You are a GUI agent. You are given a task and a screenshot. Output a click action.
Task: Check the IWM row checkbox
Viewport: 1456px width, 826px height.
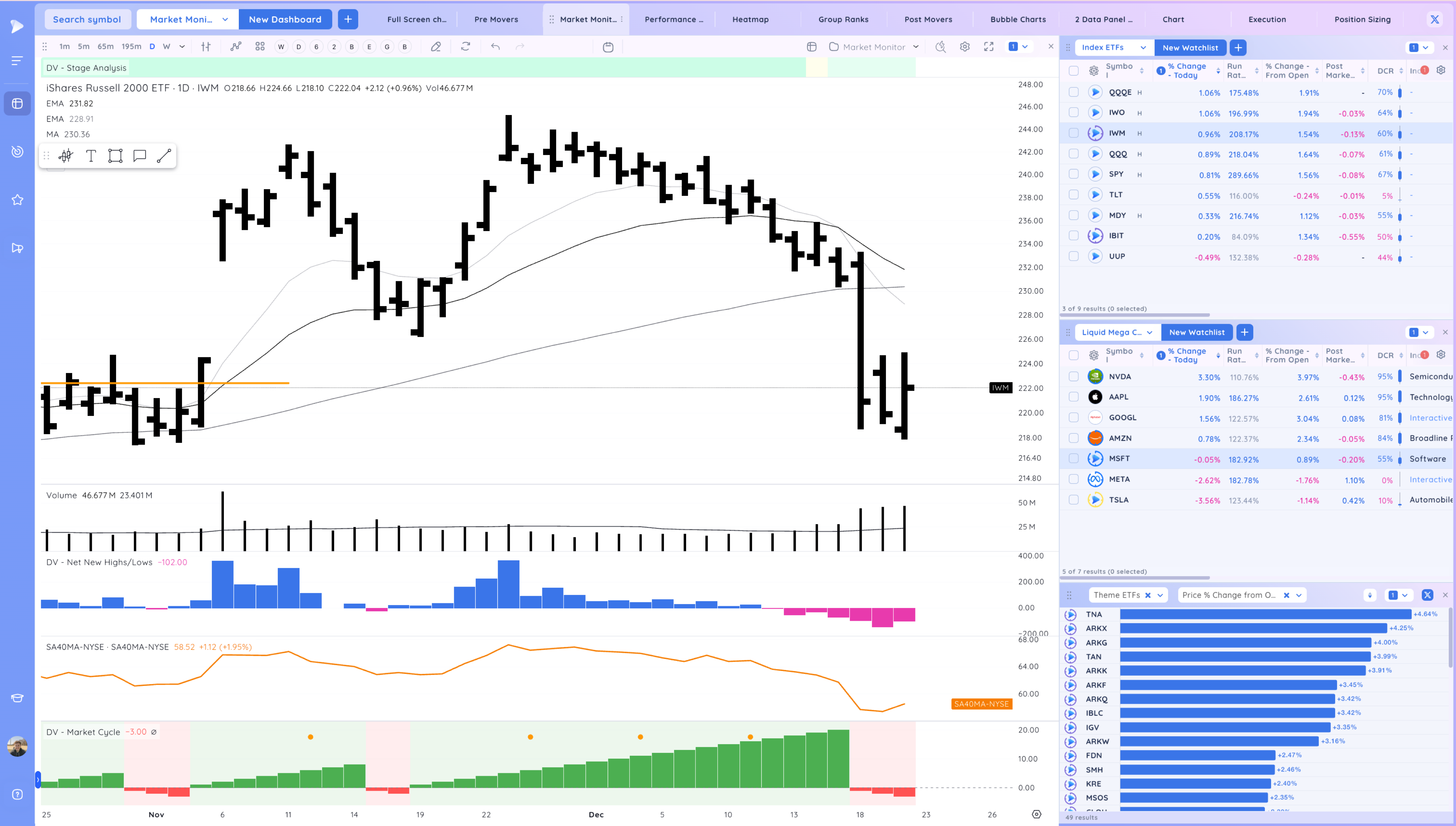point(1073,133)
